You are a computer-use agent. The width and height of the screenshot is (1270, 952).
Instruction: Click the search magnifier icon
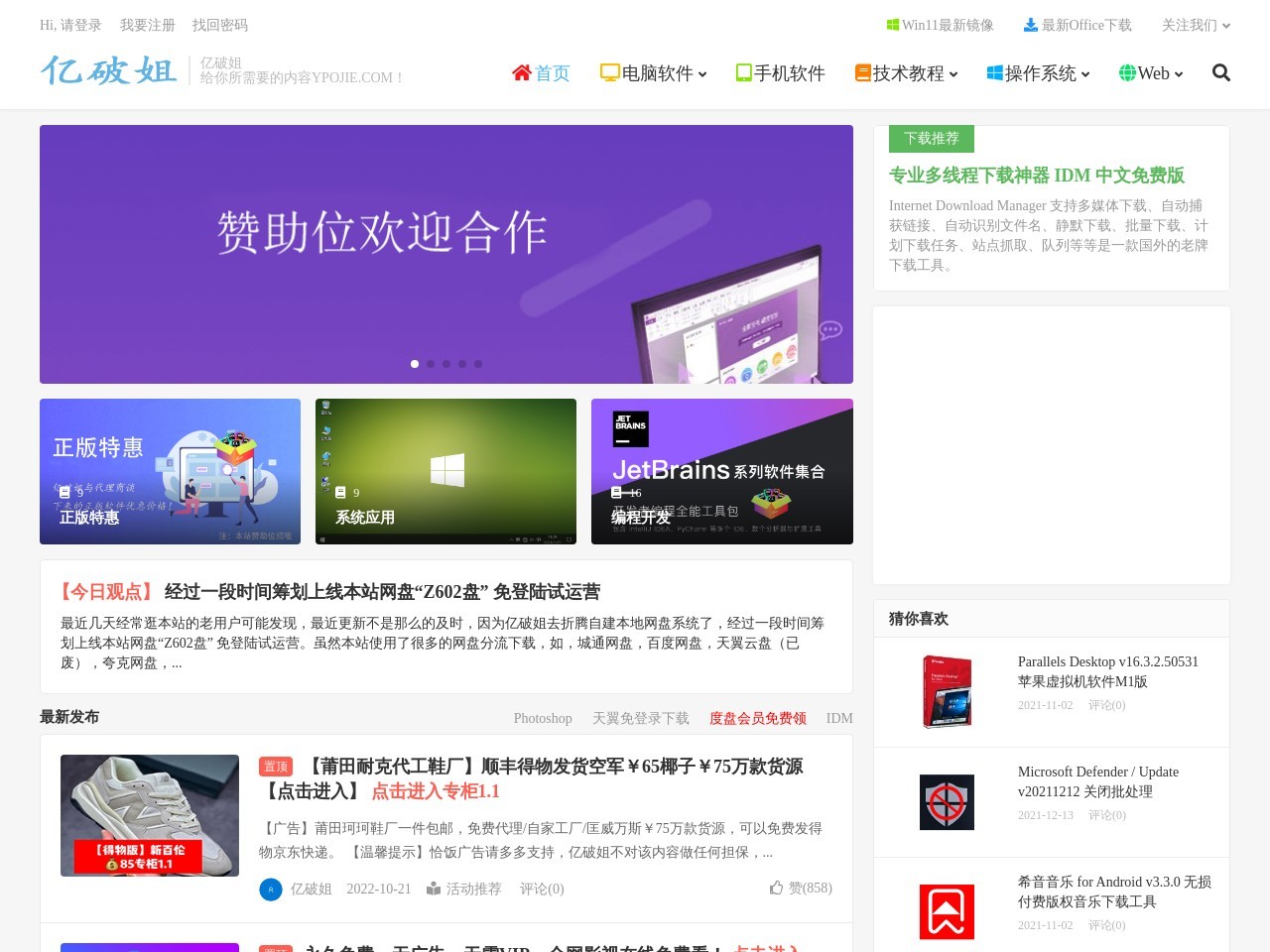pyautogui.click(x=1221, y=72)
